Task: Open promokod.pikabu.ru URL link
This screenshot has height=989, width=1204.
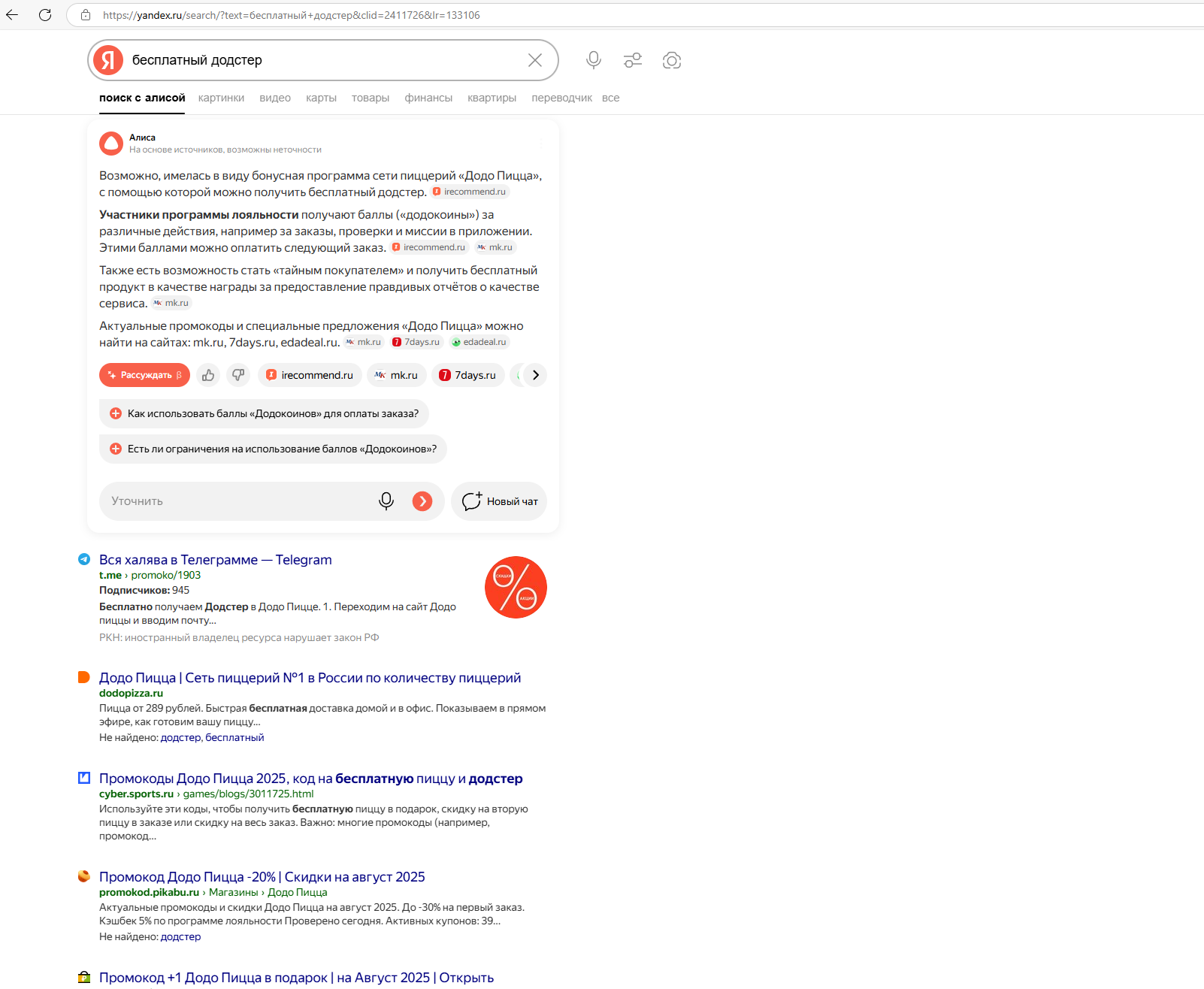Action: point(149,892)
